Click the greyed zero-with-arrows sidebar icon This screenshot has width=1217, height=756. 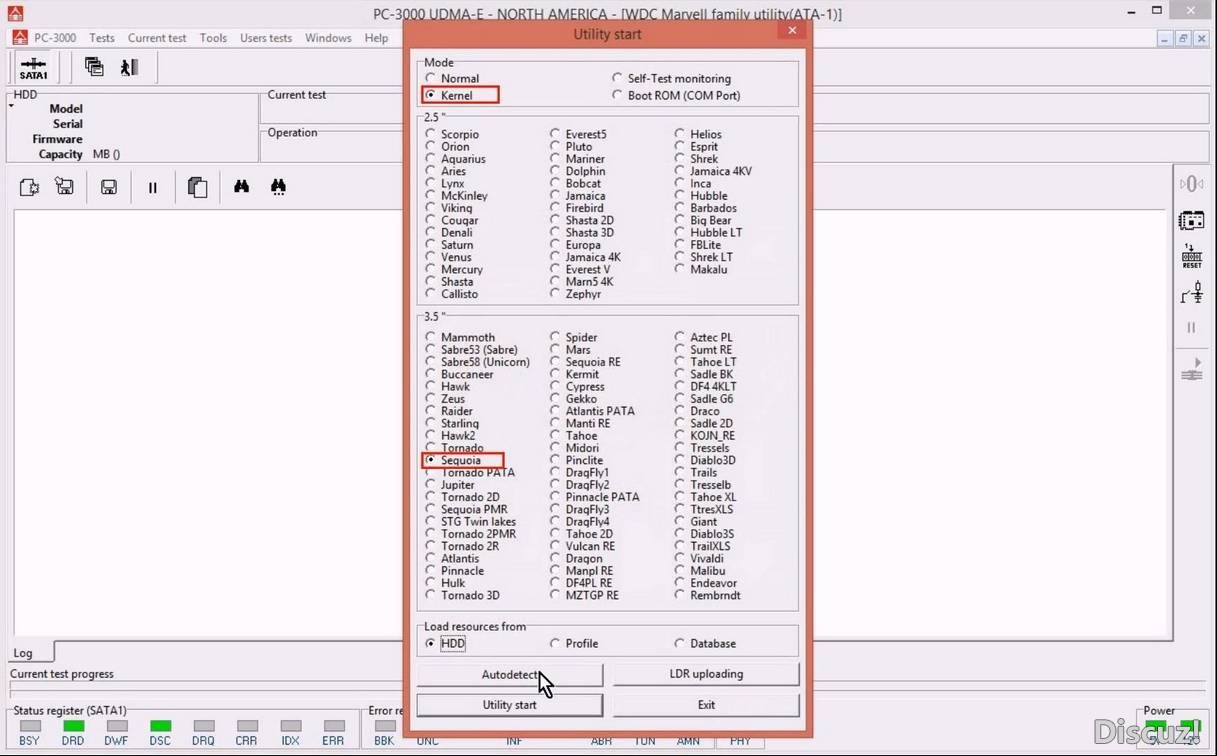(x=1191, y=184)
